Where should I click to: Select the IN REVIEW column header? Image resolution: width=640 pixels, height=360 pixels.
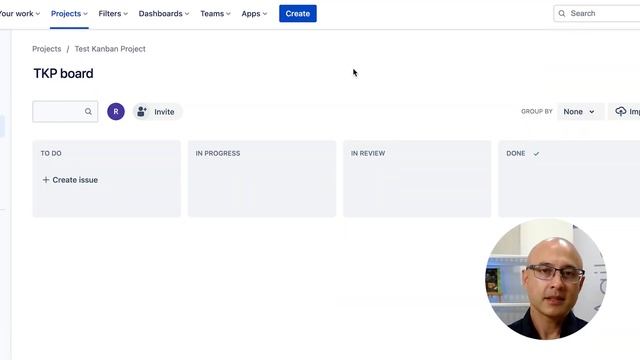[368, 153]
